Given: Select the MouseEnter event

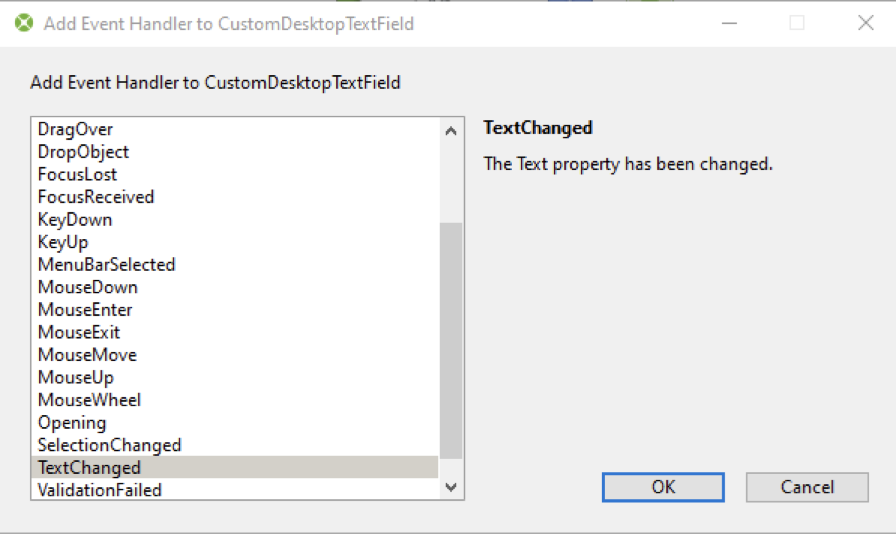Looking at the screenshot, I should tap(235, 310).
